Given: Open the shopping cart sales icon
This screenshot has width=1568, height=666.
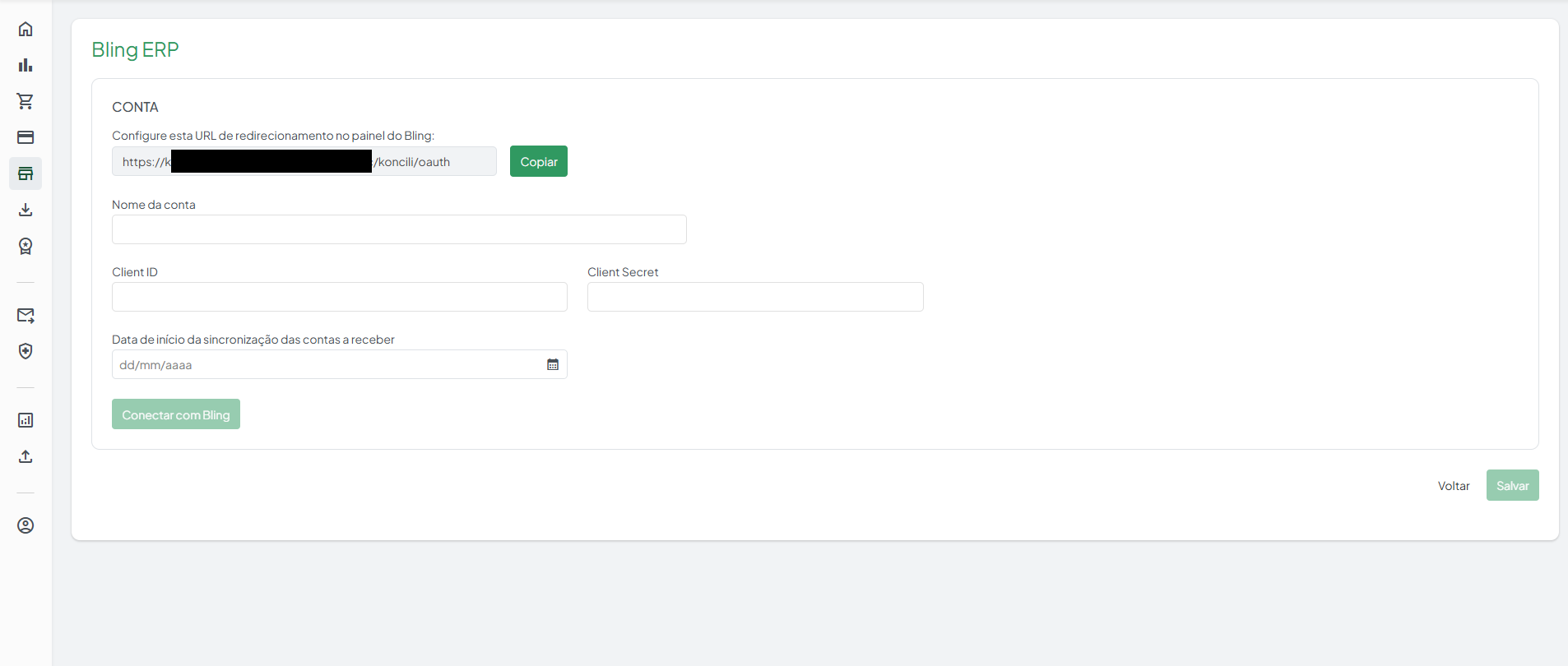Looking at the screenshot, I should [x=26, y=101].
